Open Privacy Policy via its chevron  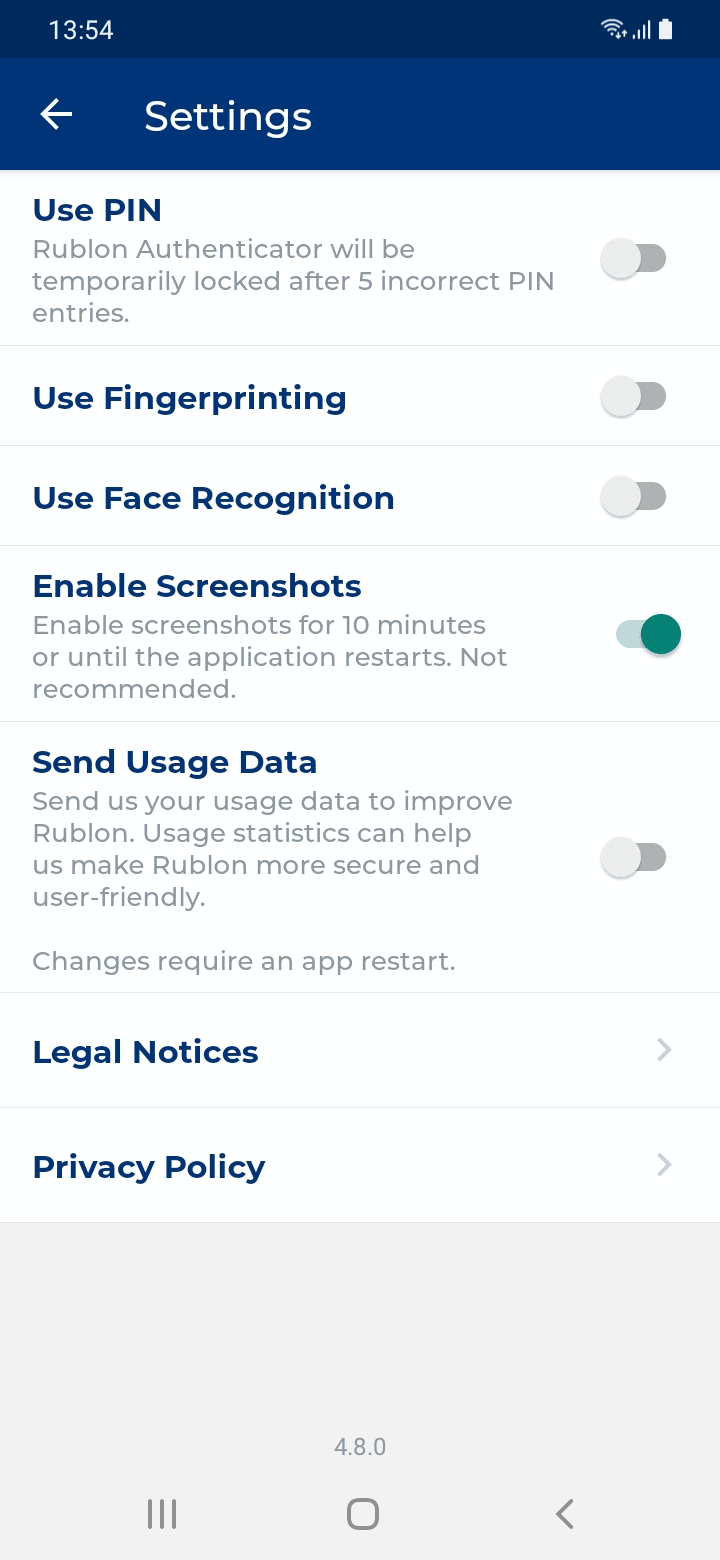point(664,1165)
